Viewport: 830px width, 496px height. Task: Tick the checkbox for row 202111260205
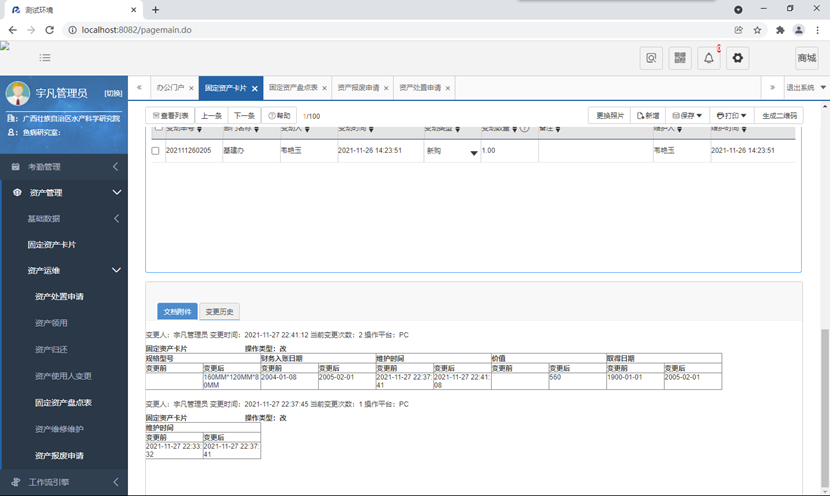(155, 151)
